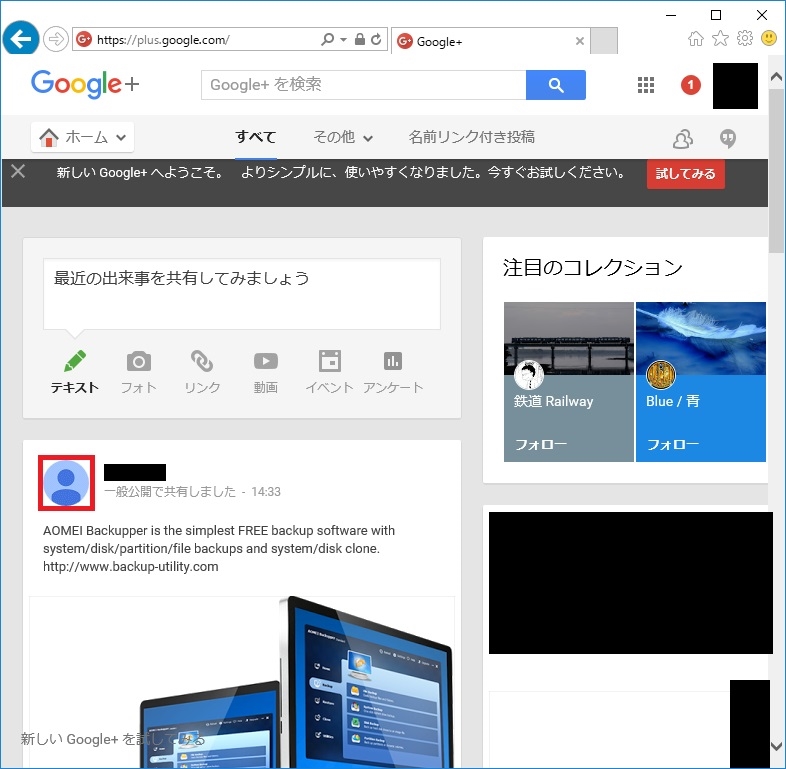This screenshot has width=786, height=769.
Task: Click the post author's avatar icon
Action: point(66,483)
